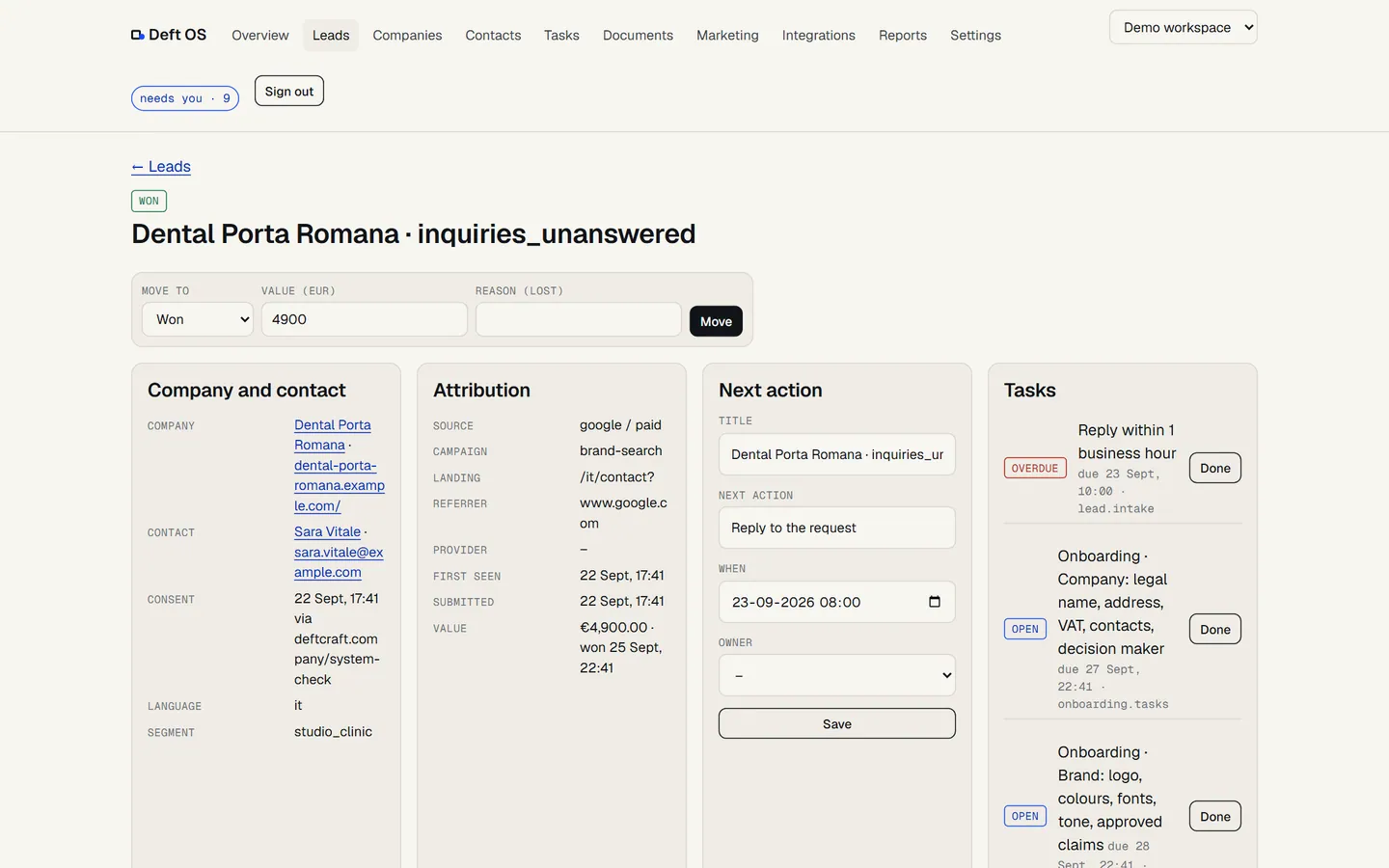The image size is (1389, 868).
Task: Click the Tasks panel heading
Action: click(1029, 390)
